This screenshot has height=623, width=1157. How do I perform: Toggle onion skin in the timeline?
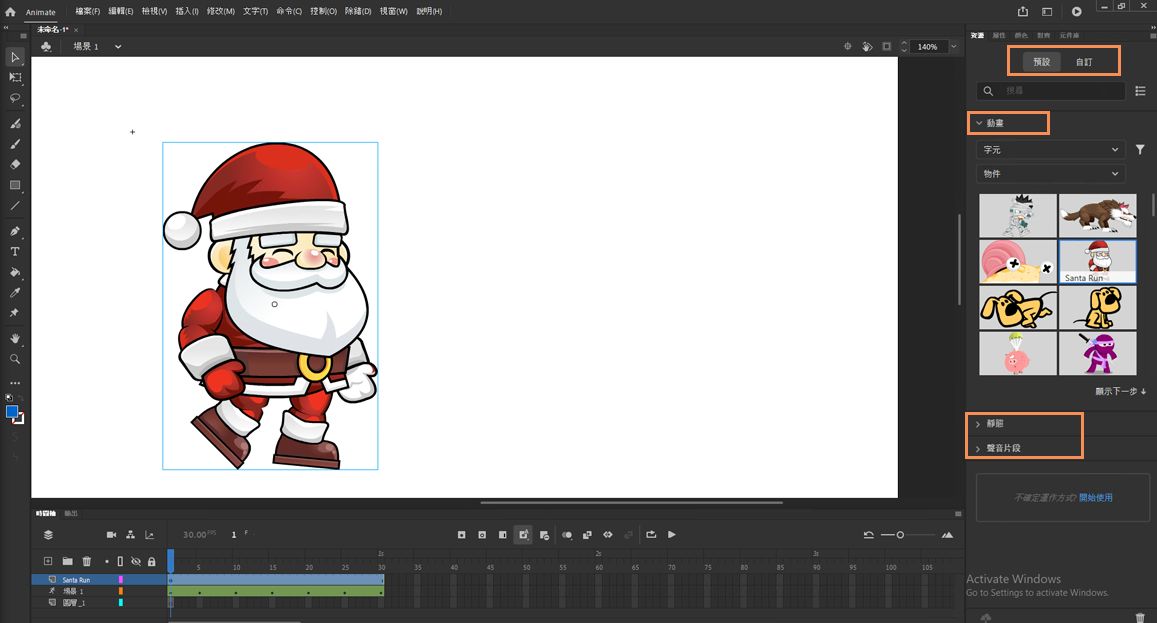(567, 534)
